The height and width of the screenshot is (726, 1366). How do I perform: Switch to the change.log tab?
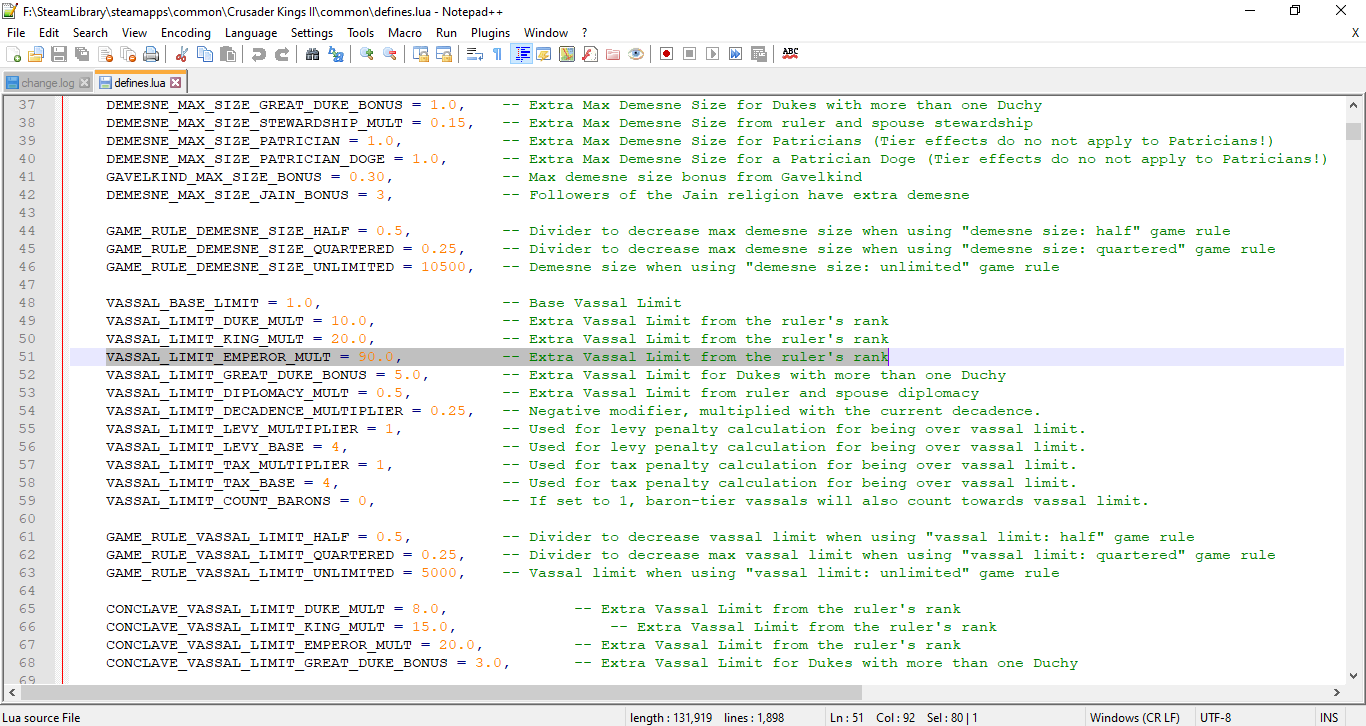[47, 83]
